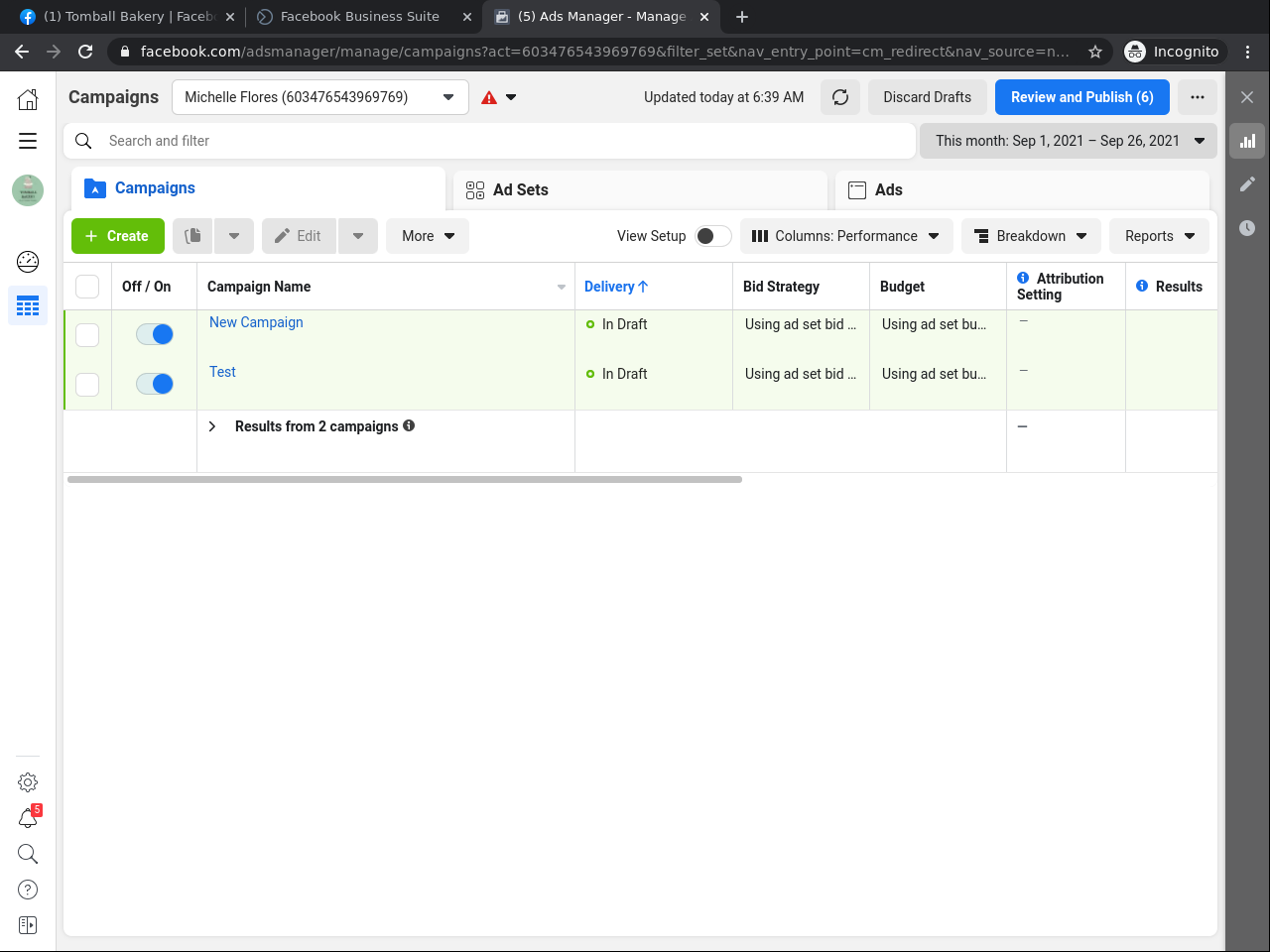The width and height of the screenshot is (1270, 952).
Task: Expand the account warning dropdown arrow
Action: coord(511,97)
